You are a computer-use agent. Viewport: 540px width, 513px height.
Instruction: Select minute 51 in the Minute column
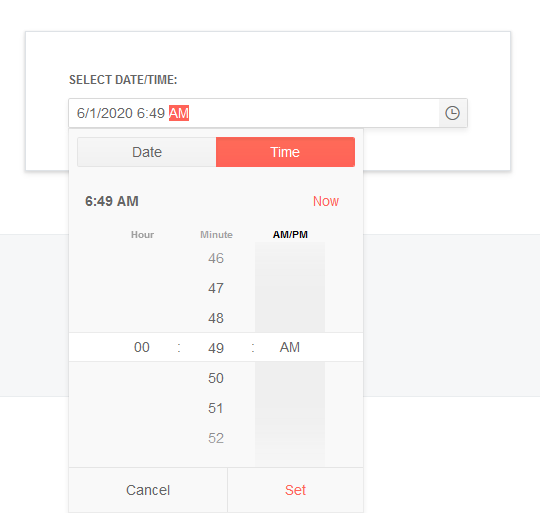[x=216, y=408]
